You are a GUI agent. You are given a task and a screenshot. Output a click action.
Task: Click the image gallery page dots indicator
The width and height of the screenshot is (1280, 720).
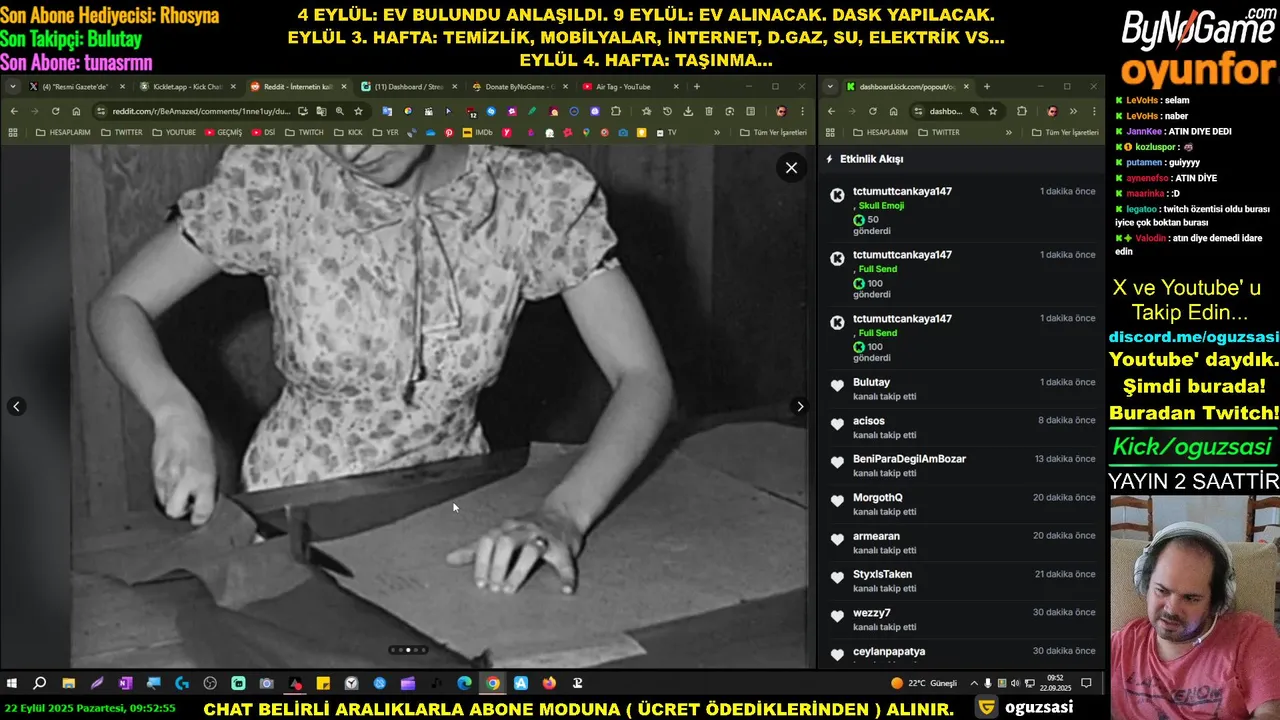(408, 650)
